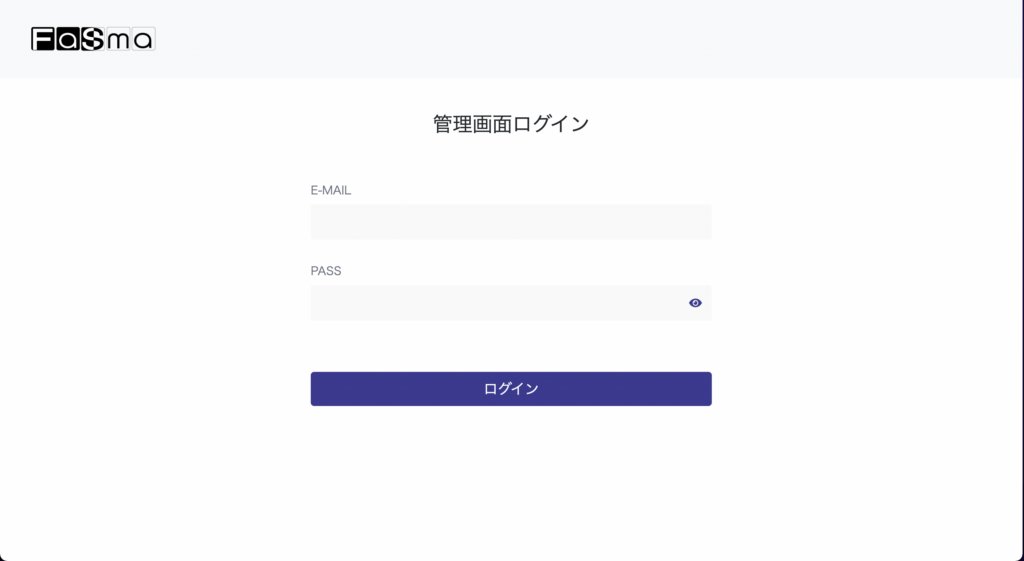The image size is (1024, 561).
Task: Click the E-MAIL field label
Action: 331,190
